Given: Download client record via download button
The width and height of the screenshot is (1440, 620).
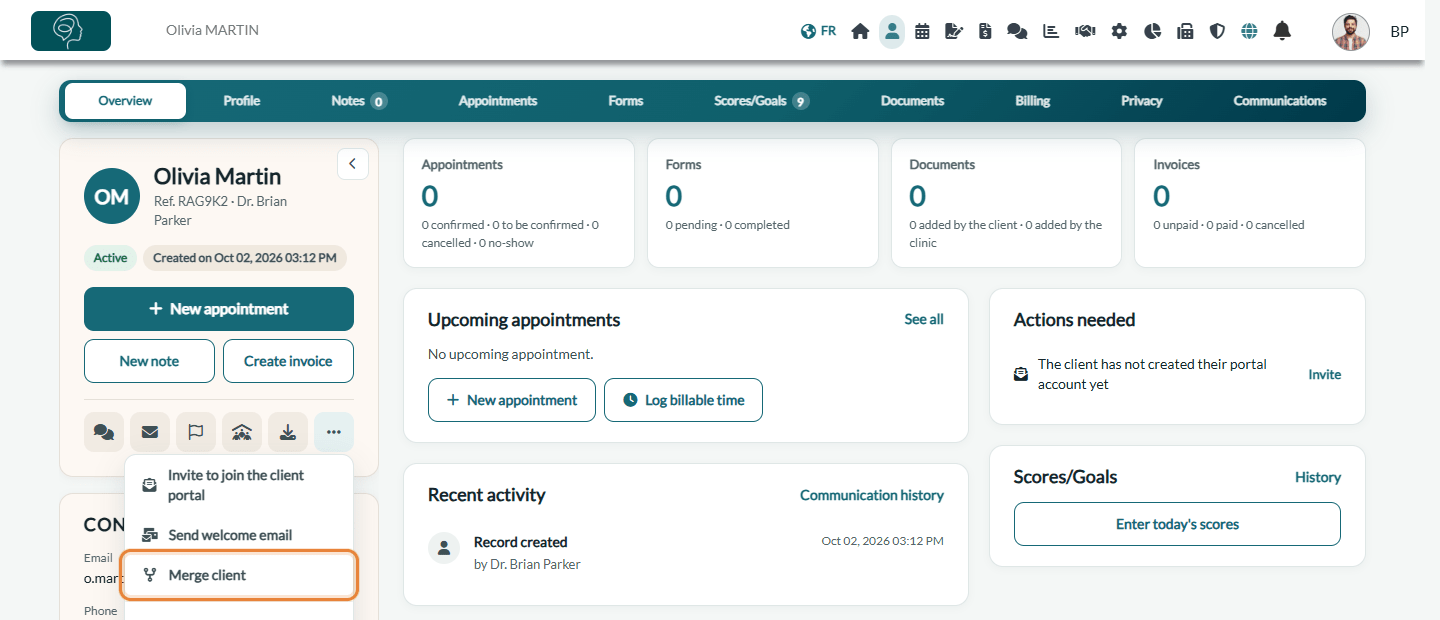Looking at the screenshot, I should 288,432.
